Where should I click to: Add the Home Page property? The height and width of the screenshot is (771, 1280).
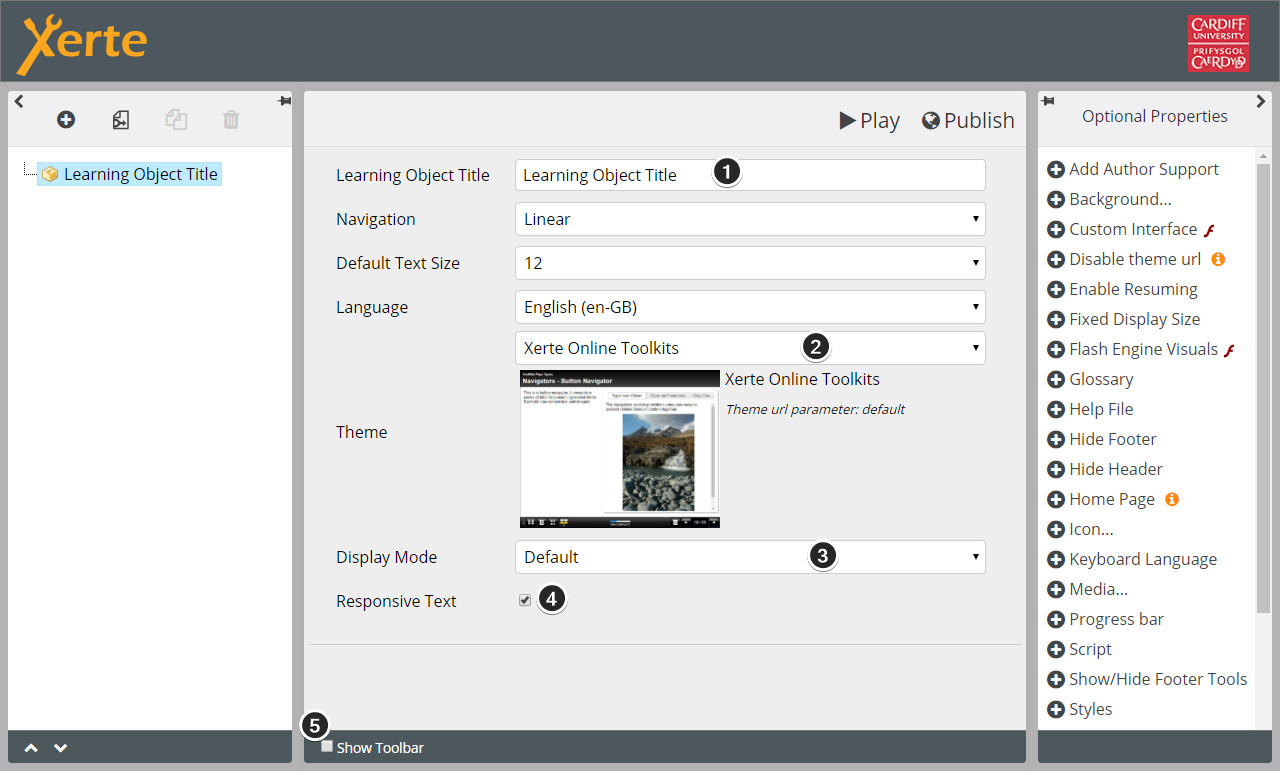coord(1101,499)
